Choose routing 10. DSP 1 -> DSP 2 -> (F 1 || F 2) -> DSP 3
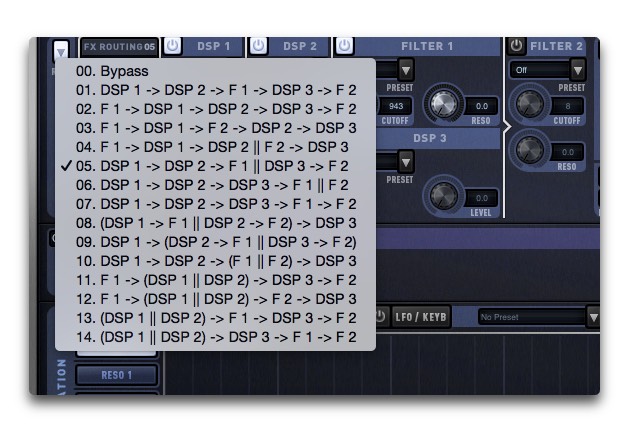 tap(215, 261)
